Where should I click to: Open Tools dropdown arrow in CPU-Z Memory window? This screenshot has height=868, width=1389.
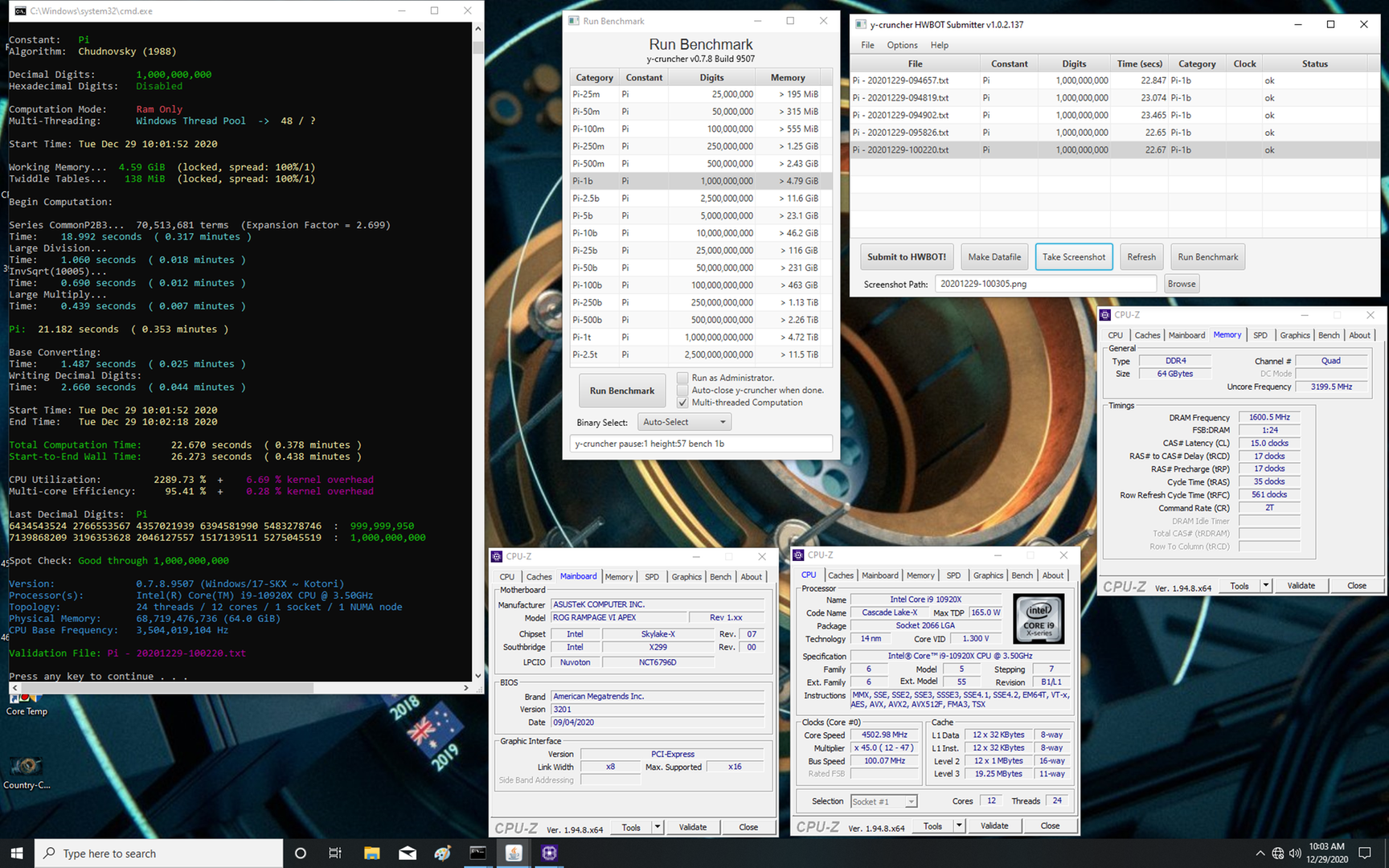coord(1266,586)
